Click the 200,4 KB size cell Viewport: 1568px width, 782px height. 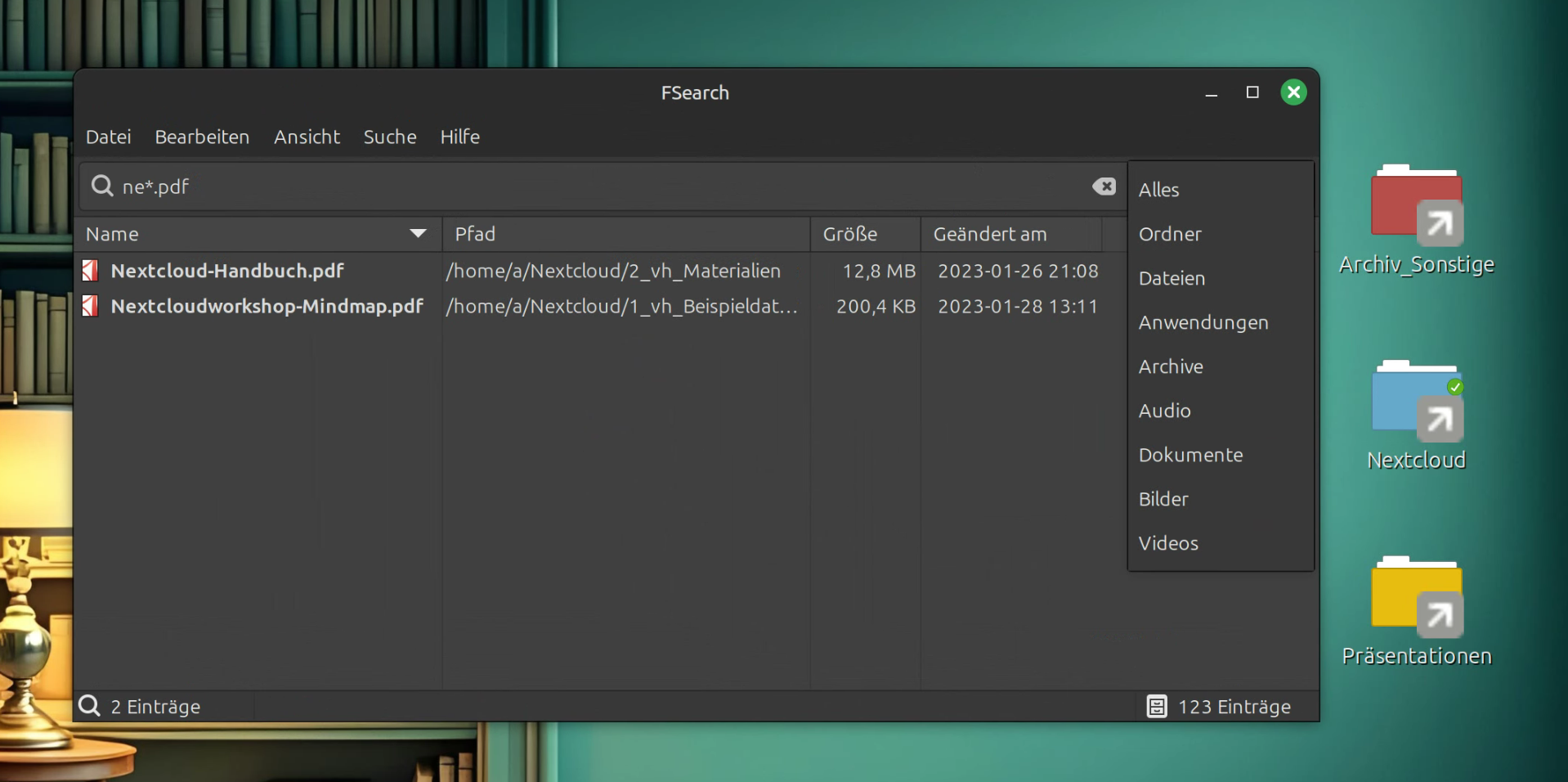(x=876, y=306)
